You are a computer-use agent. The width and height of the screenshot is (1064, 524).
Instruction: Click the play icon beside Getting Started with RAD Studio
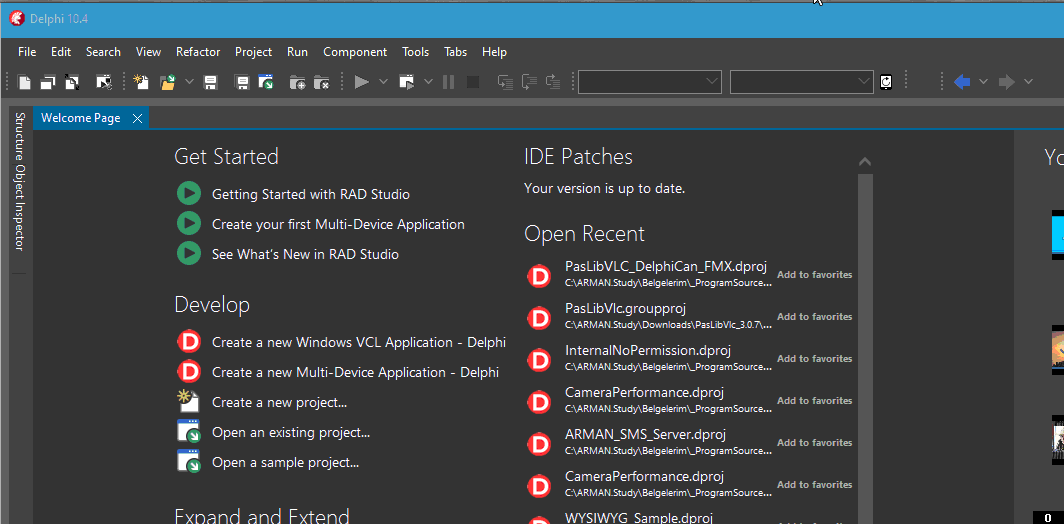pos(189,193)
